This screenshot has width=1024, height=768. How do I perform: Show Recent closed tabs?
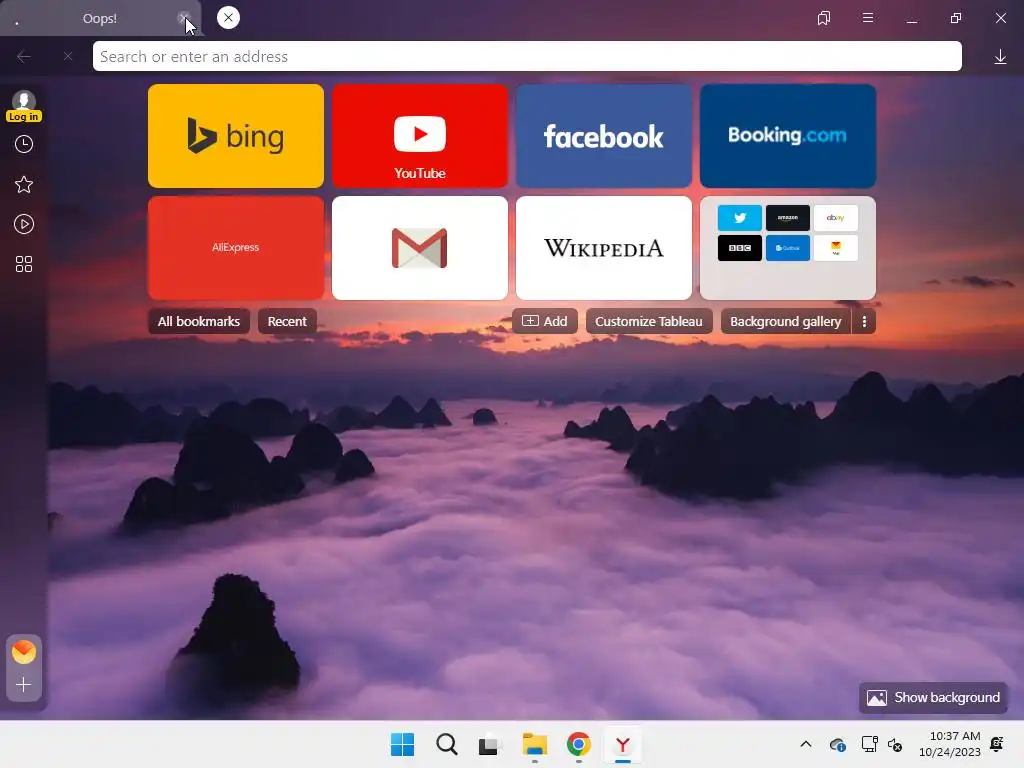287,321
